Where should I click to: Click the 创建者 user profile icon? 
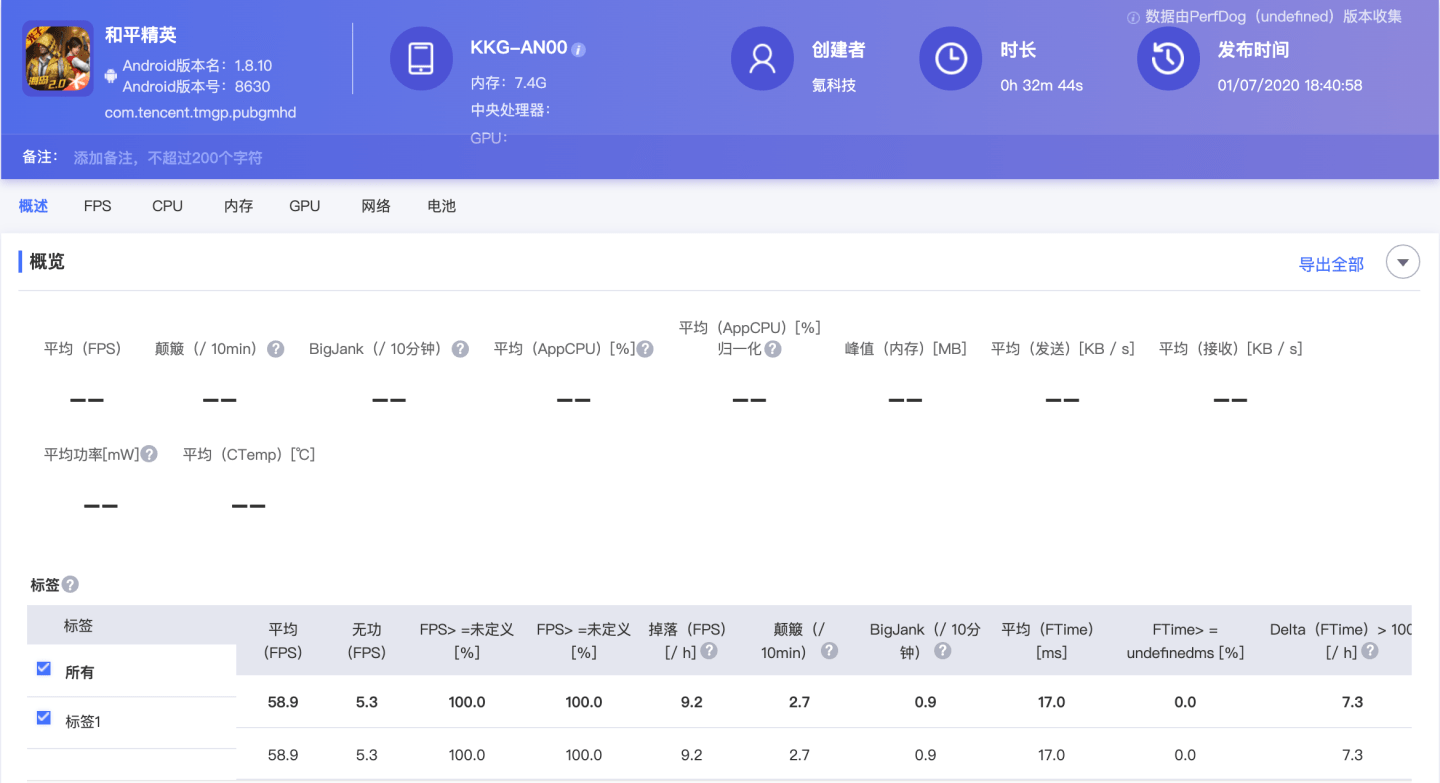click(x=762, y=59)
